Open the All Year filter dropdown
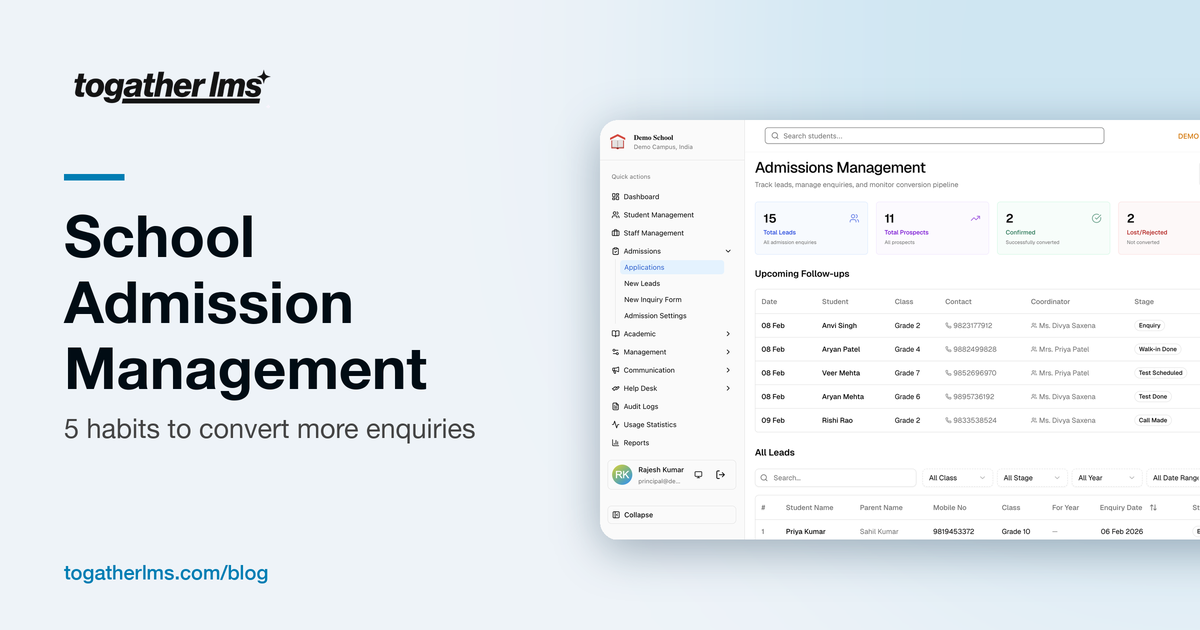The height and width of the screenshot is (630, 1200). (x=1107, y=478)
